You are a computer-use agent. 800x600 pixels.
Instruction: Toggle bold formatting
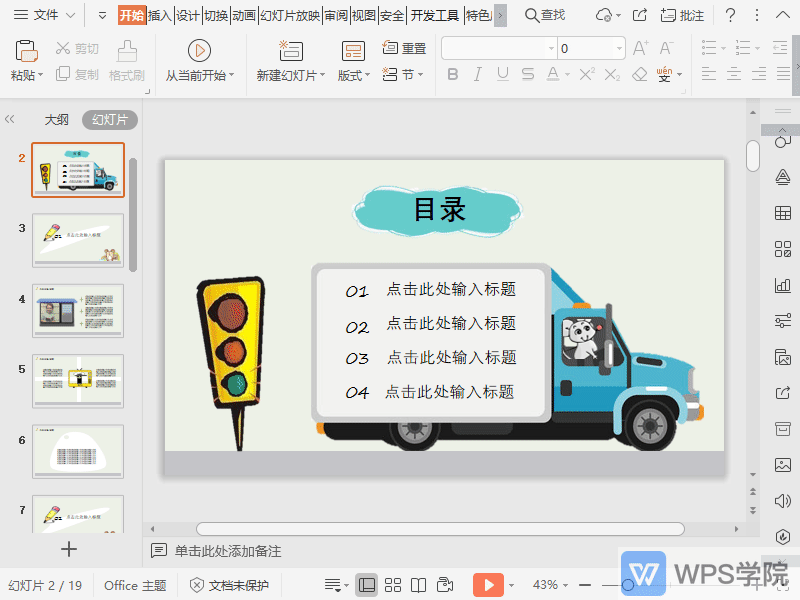[x=453, y=73]
